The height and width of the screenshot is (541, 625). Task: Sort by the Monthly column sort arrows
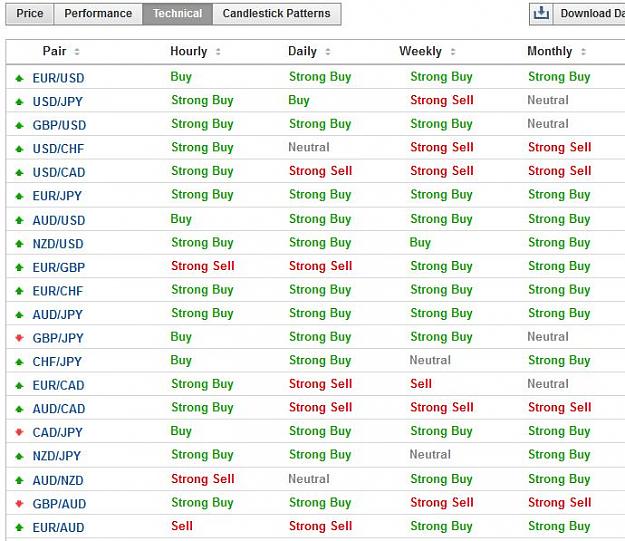coord(583,51)
